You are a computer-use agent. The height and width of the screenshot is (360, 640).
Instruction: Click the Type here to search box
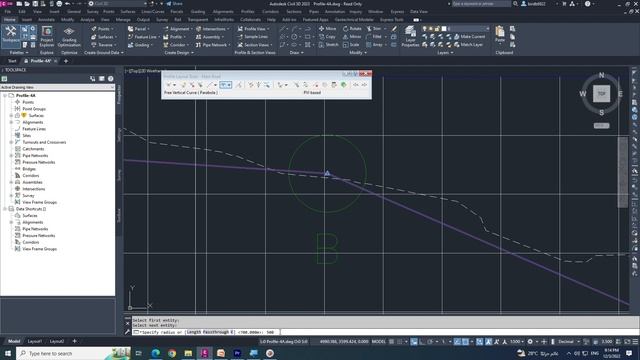(x=73, y=353)
